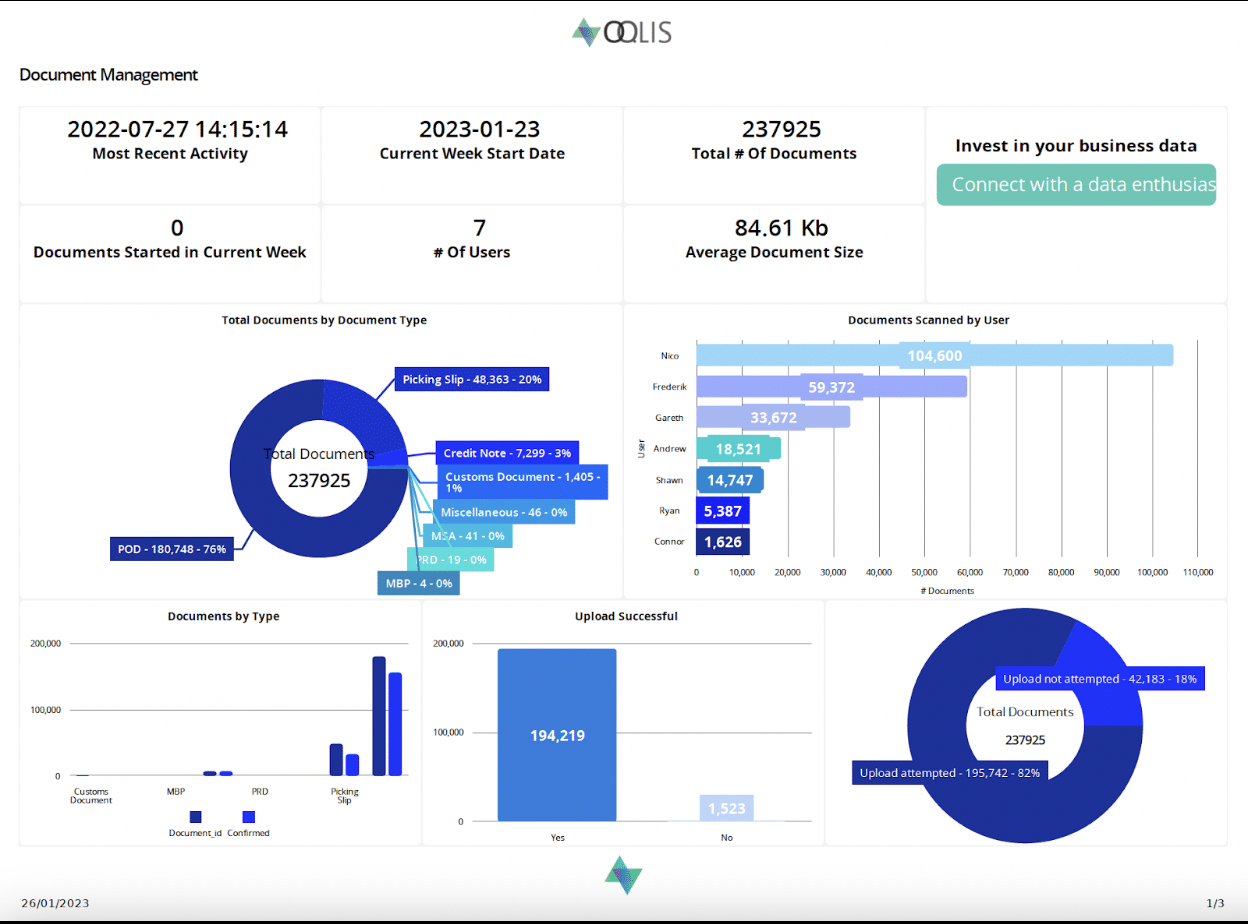Click the Documents Started in Current Week label
This screenshot has width=1248, height=924.
[x=170, y=252]
